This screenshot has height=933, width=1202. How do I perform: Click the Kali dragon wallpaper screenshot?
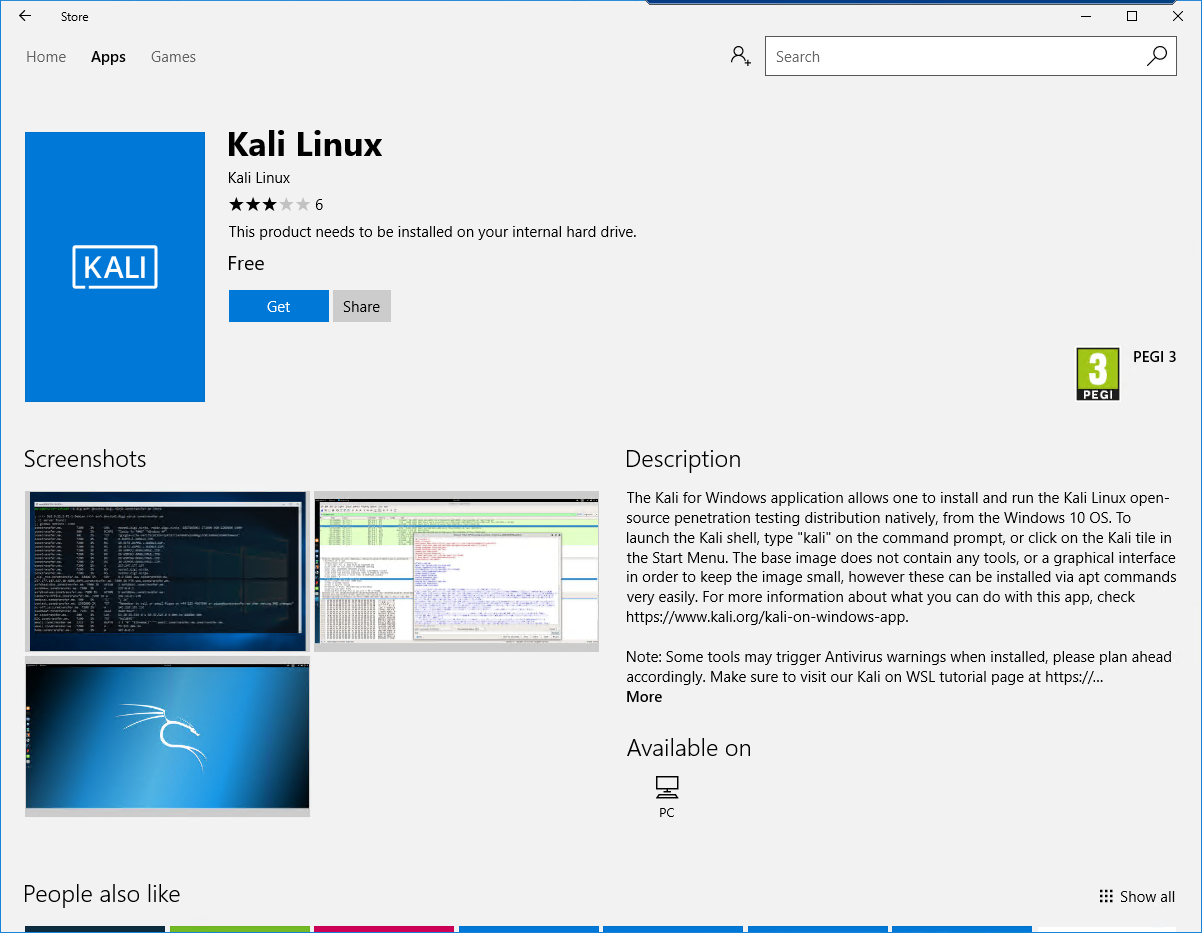pos(167,737)
